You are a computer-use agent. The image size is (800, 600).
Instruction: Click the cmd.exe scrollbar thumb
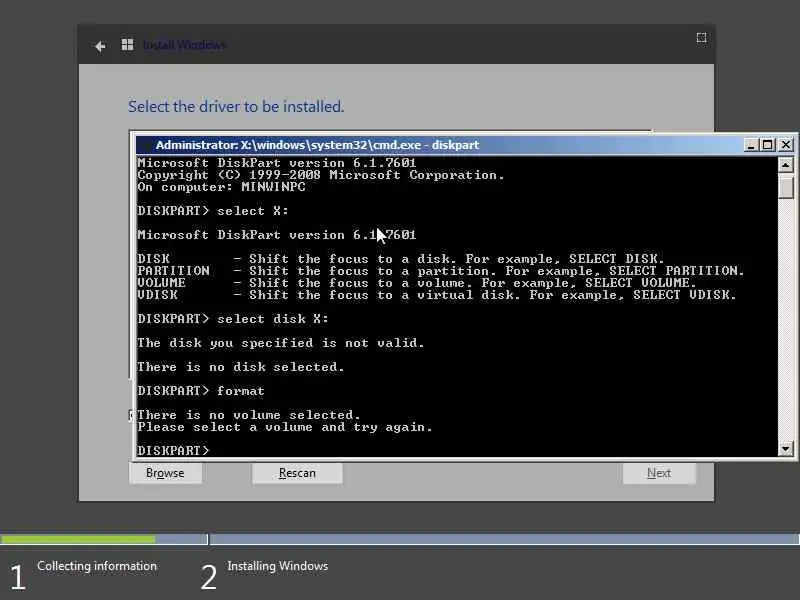(x=786, y=186)
